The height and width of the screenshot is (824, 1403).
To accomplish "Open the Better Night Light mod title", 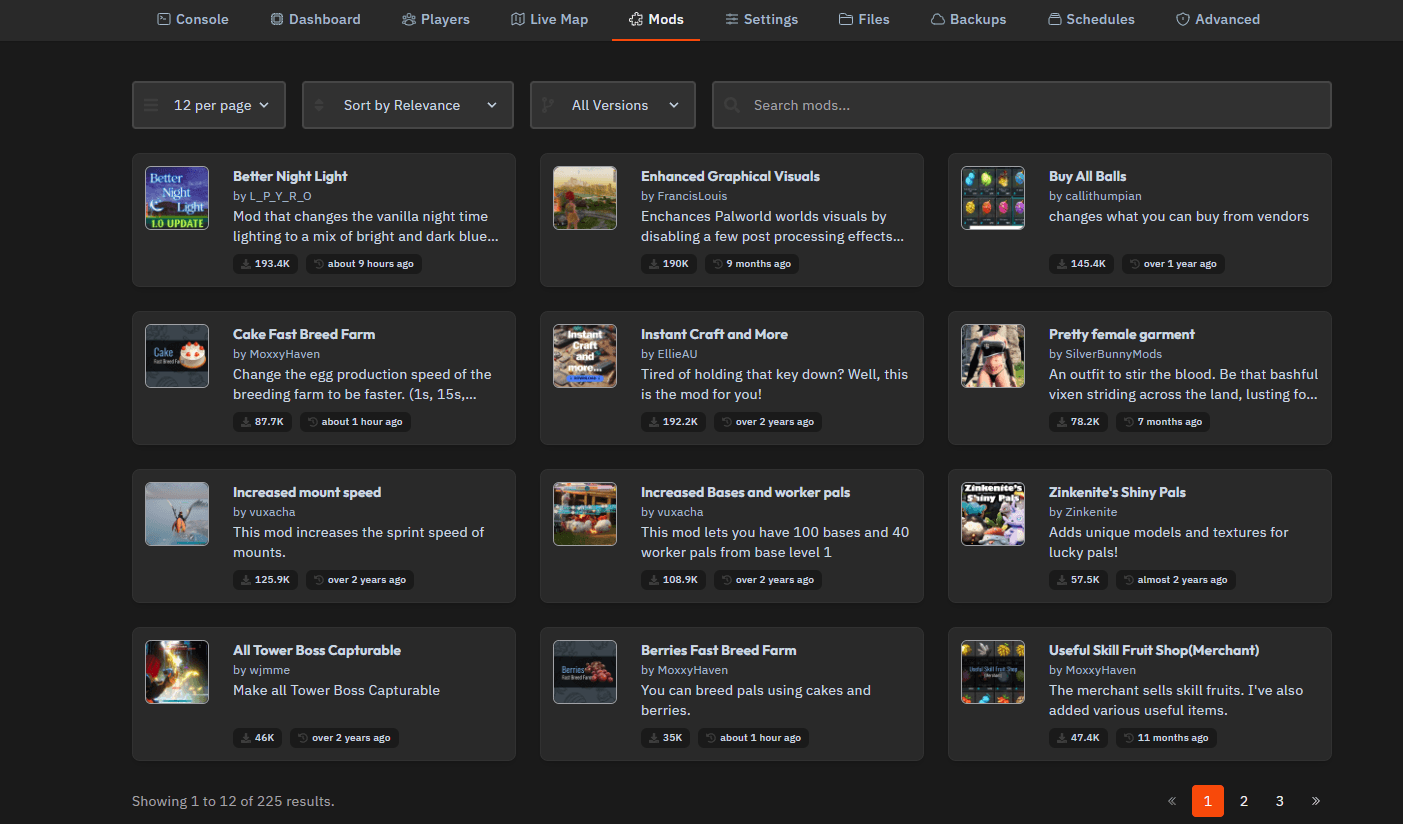I will (x=290, y=176).
